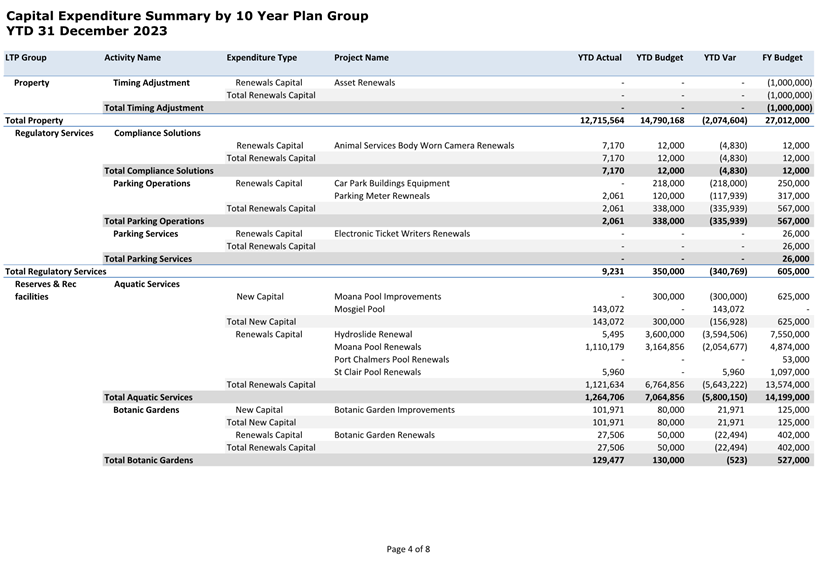
Task: Click the 'Aquatic Services' activity name
Action: (x=147, y=284)
